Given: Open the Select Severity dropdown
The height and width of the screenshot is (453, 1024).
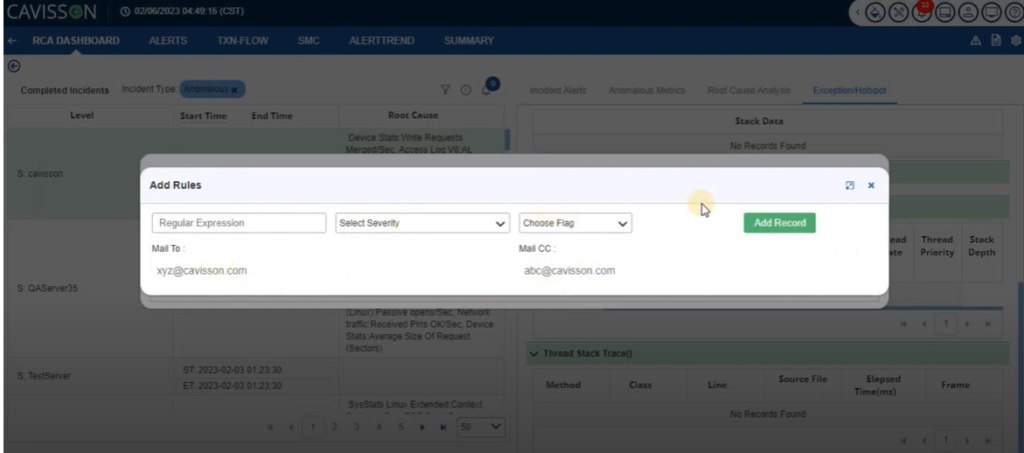Looking at the screenshot, I should [x=422, y=223].
